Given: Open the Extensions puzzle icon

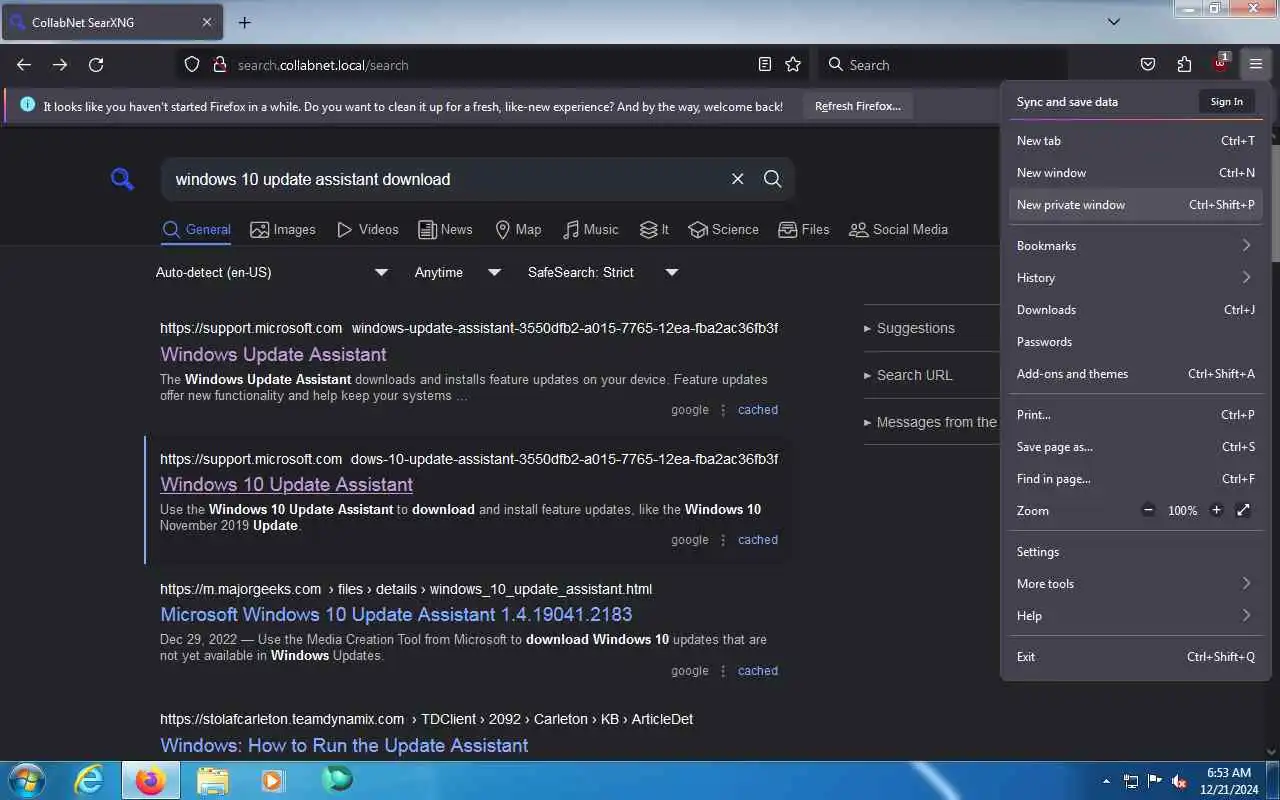Looking at the screenshot, I should pyautogui.click(x=1184, y=65).
